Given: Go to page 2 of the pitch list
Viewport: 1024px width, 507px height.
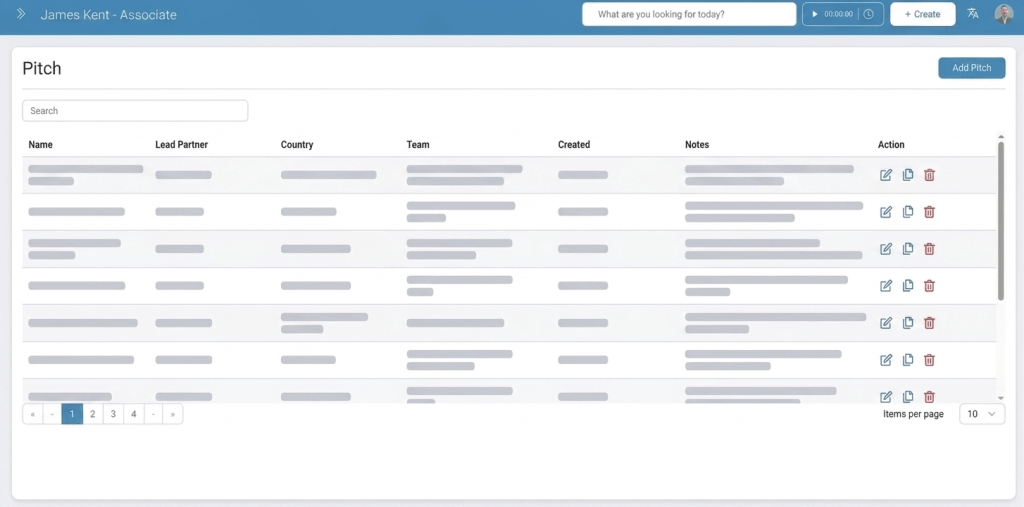Looking at the screenshot, I should click(92, 414).
